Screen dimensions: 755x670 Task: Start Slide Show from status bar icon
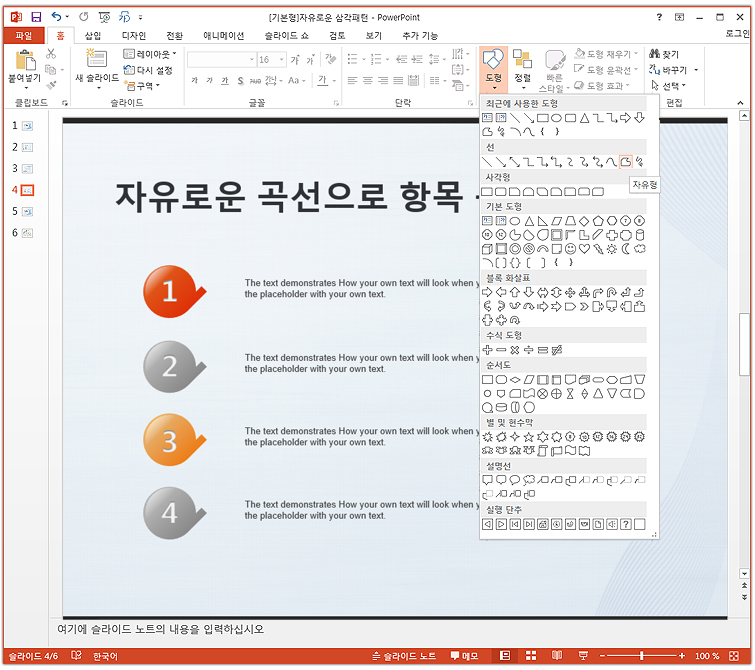point(583,656)
